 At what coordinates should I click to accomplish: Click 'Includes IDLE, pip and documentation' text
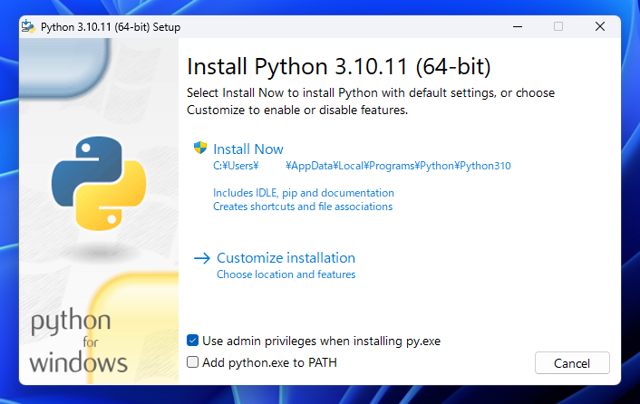tap(304, 193)
